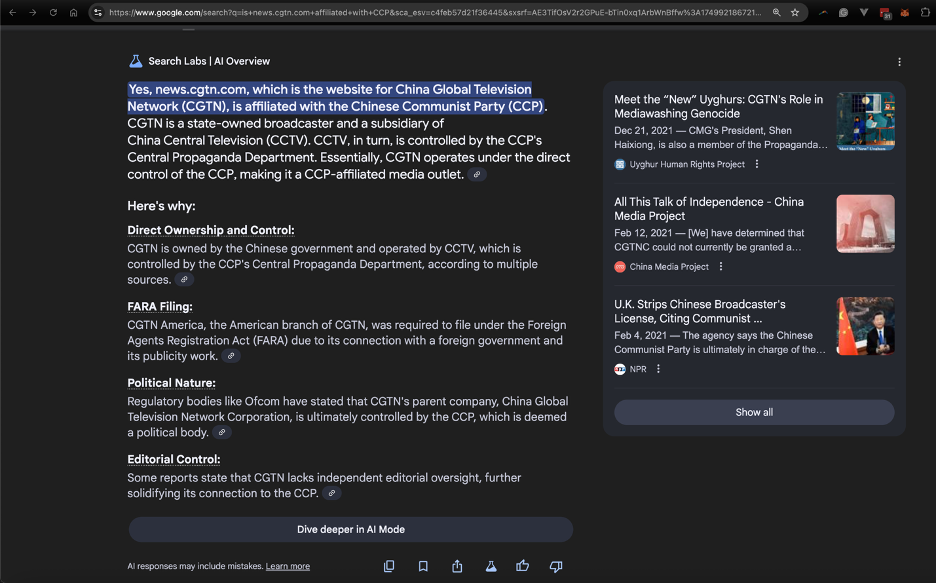Viewport: 936px width, 584px height.
Task: Click the China Media Project source logo
Action: click(x=620, y=266)
